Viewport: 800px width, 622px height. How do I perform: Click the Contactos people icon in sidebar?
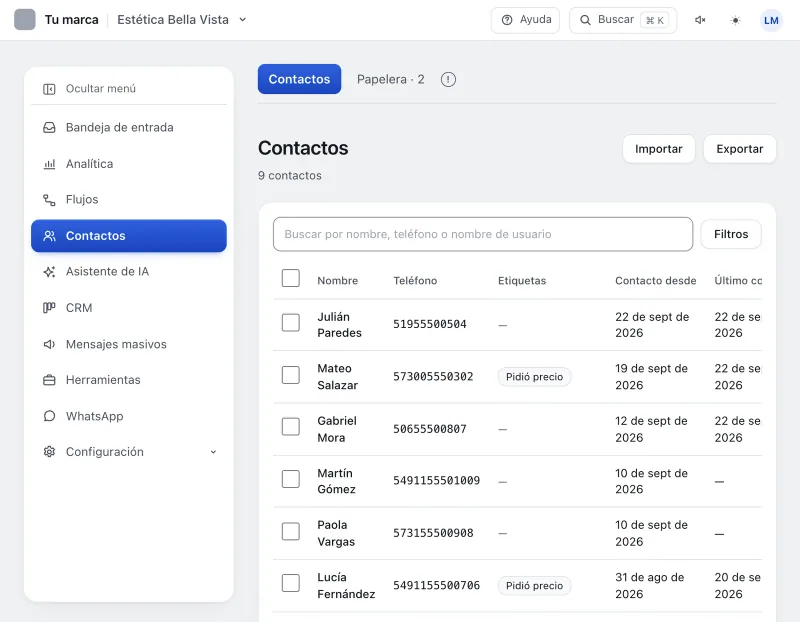[x=49, y=236]
